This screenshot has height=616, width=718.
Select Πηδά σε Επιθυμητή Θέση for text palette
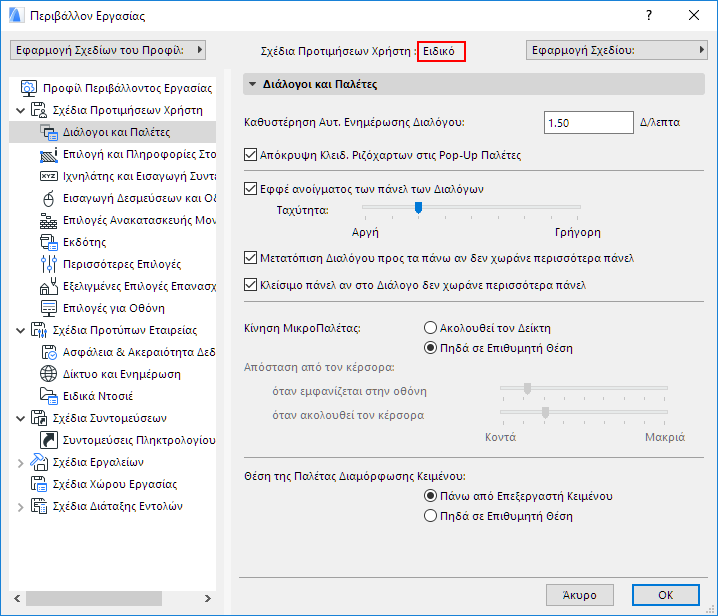point(430,516)
